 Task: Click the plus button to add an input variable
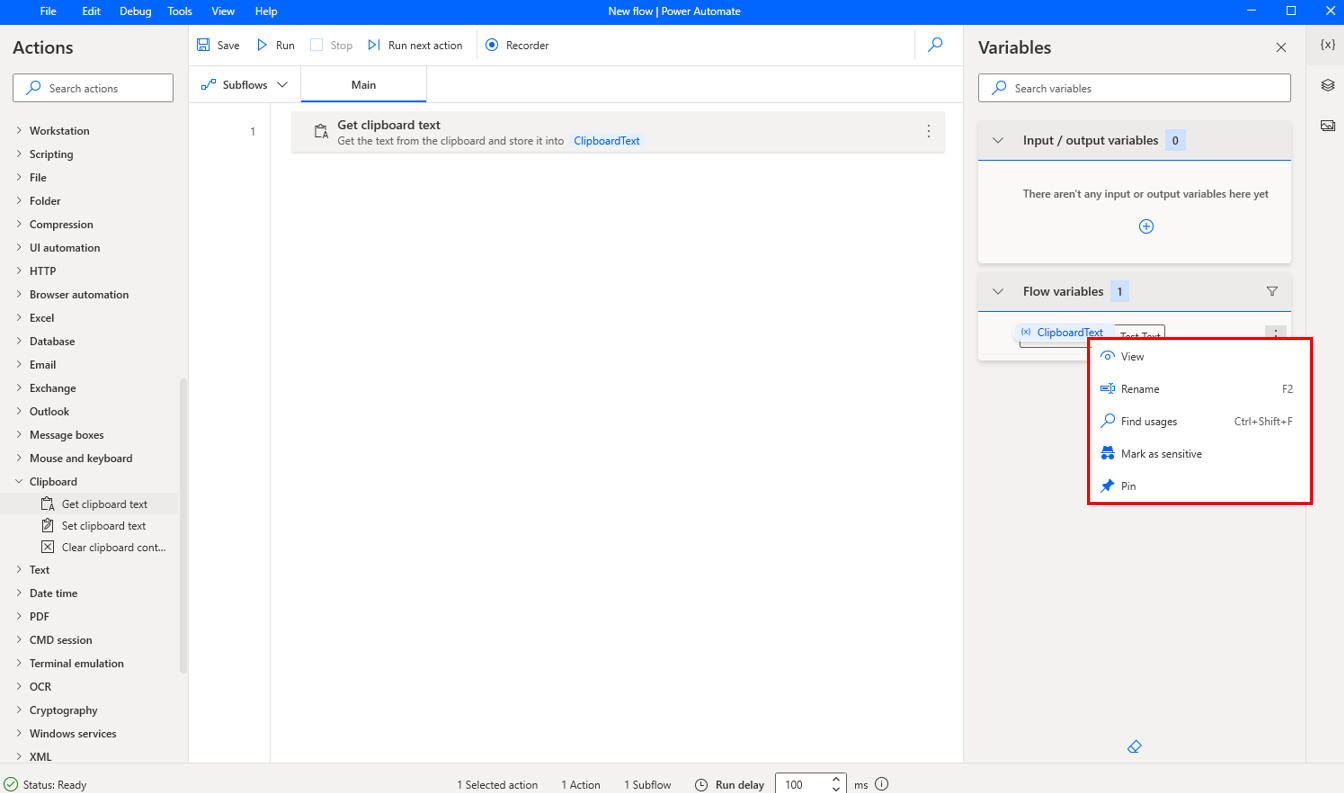[x=1146, y=226]
